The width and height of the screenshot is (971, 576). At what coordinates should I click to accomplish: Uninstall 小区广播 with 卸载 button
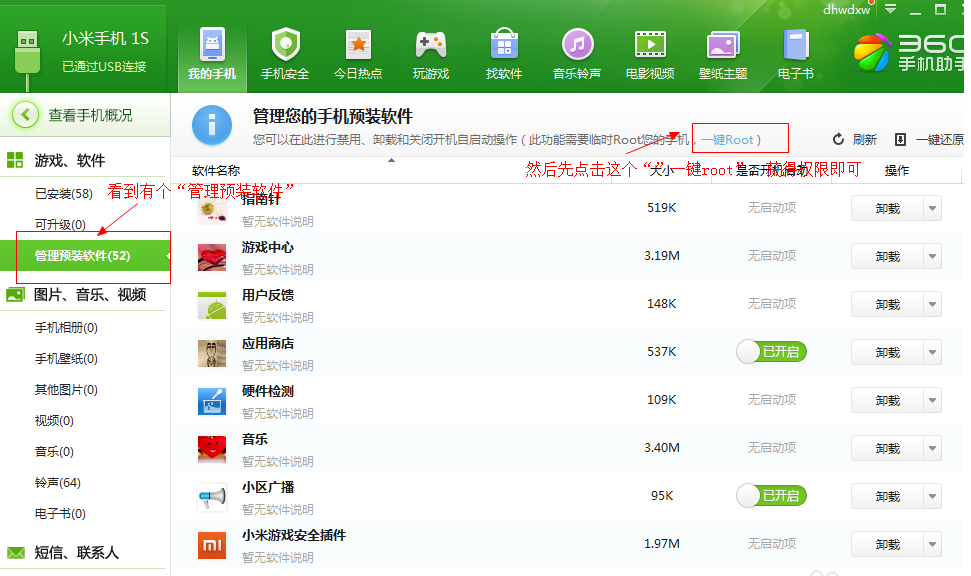point(887,496)
